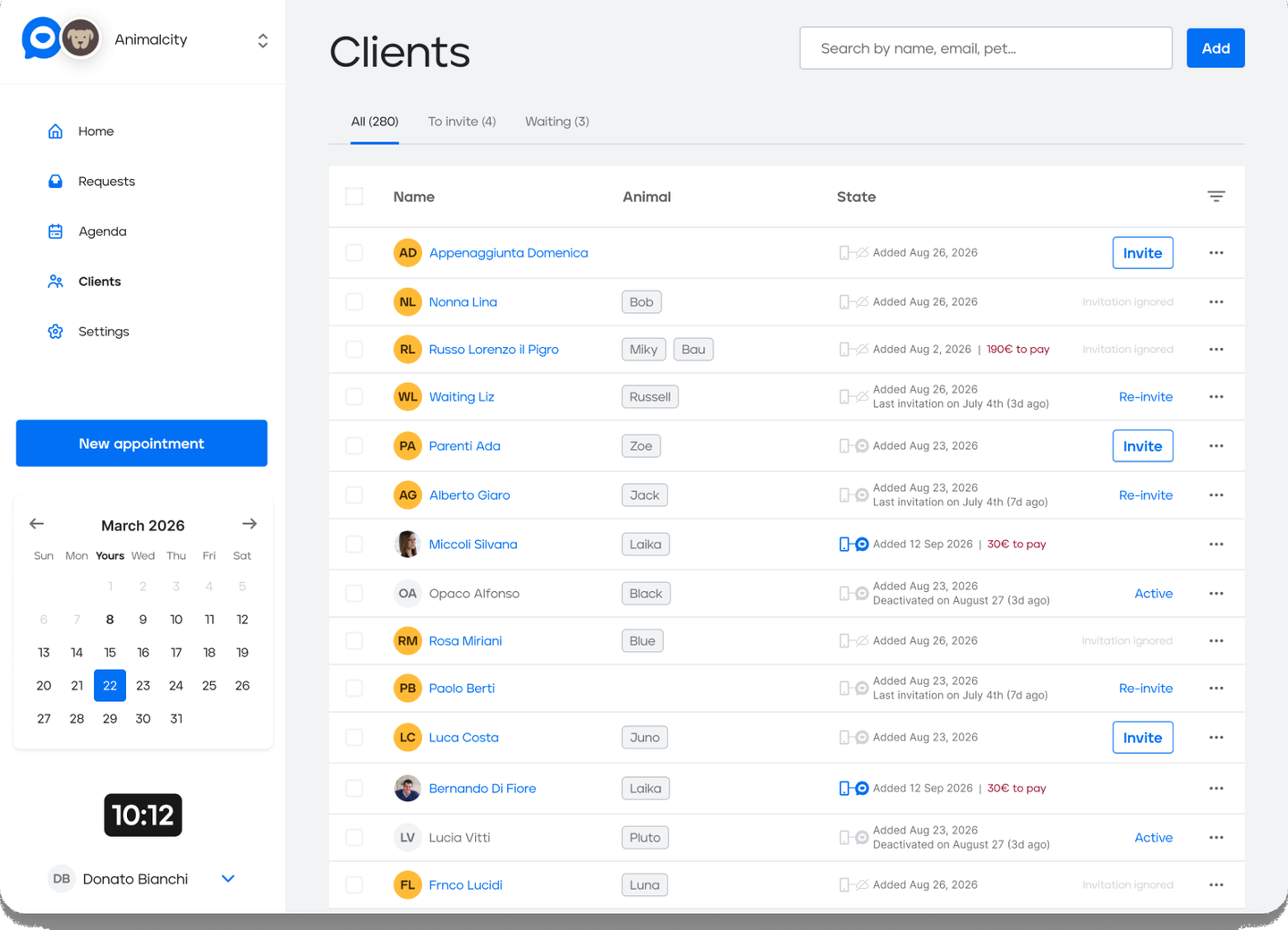Open the Settings gear icon
Screen dimensions: 1288x930
tap(55, 332)
